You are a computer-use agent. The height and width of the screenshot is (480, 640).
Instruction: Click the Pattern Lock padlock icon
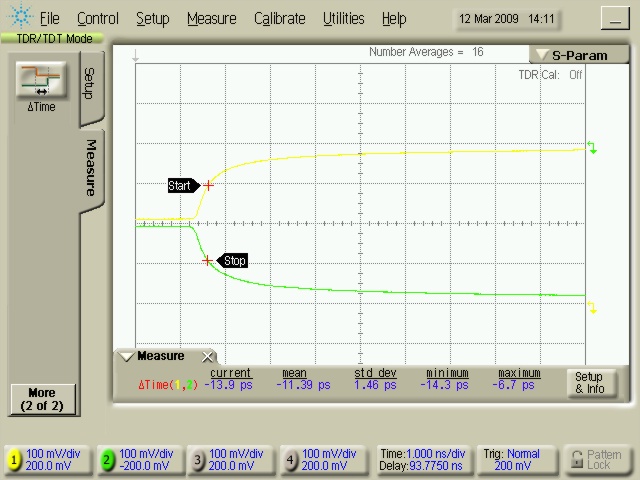tap(575, 459)
